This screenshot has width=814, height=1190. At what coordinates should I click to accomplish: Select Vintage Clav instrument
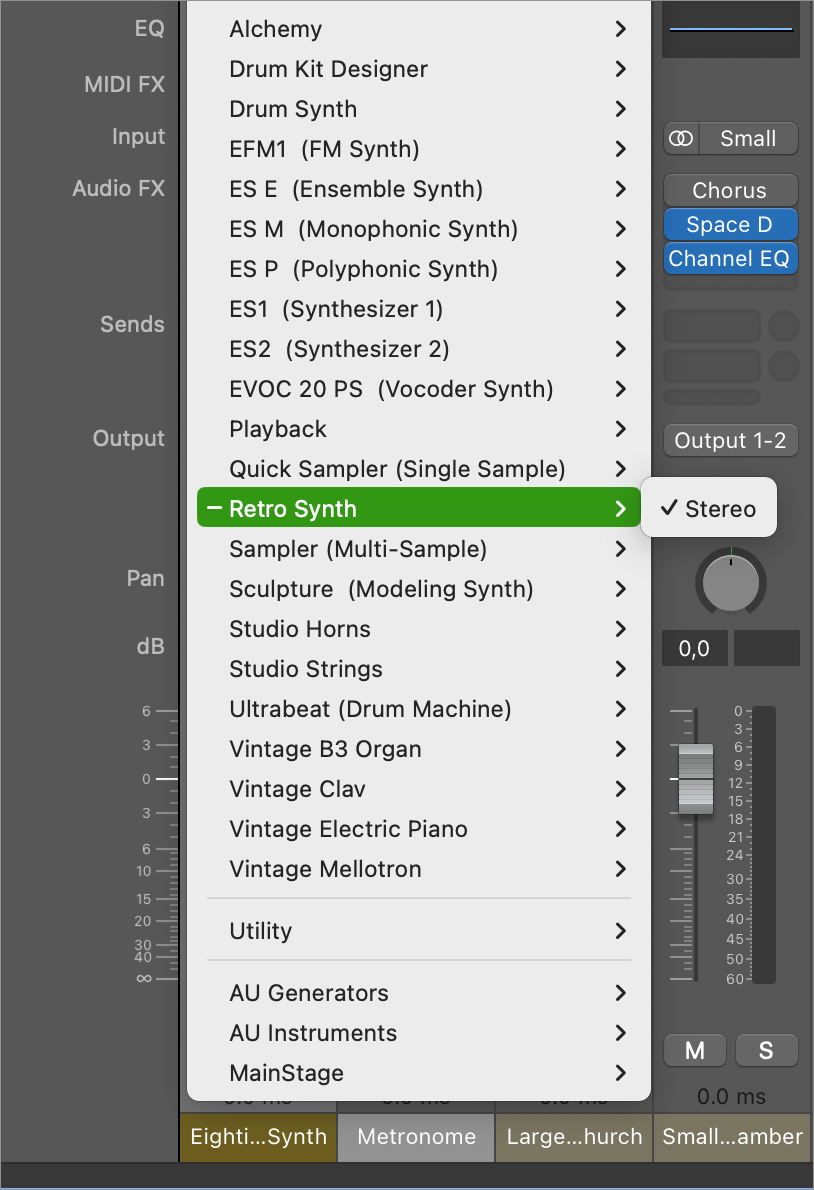click(x=419, y=789)
